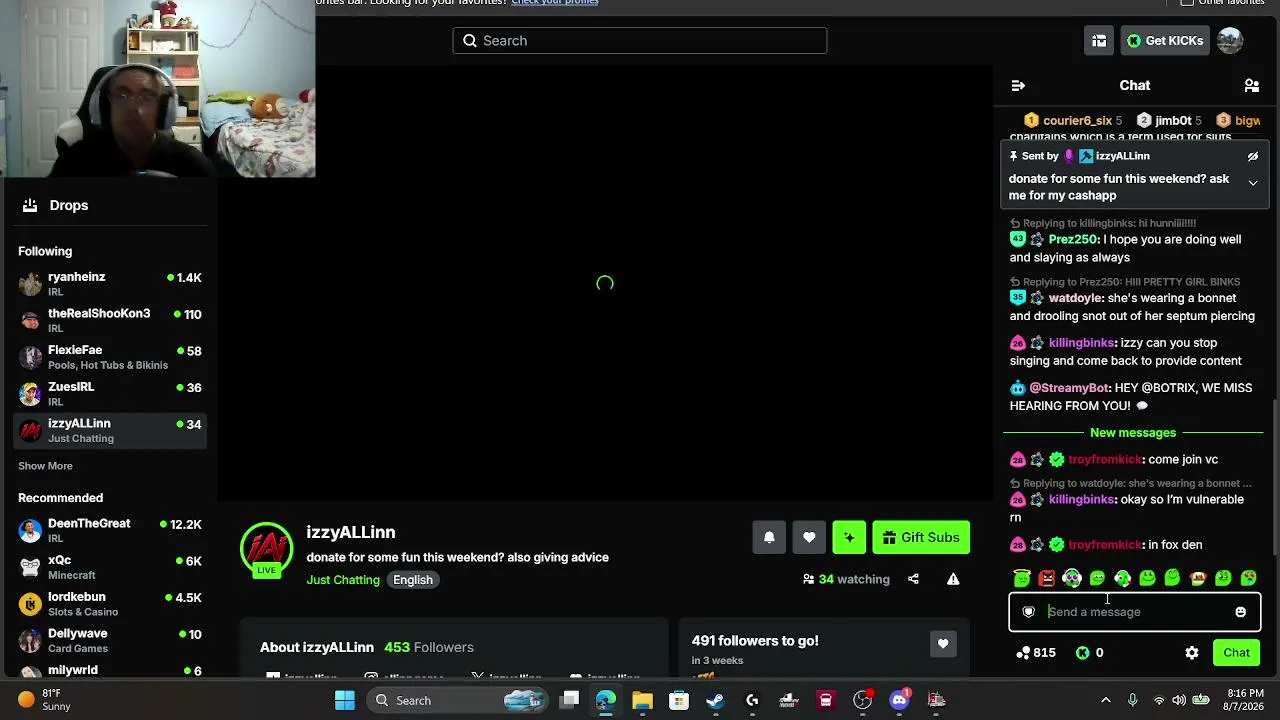Launch Microsoft Store from the taskbar
This screenshot has width=1280, height=720.
pyautogui.click(x=679, y=701)
